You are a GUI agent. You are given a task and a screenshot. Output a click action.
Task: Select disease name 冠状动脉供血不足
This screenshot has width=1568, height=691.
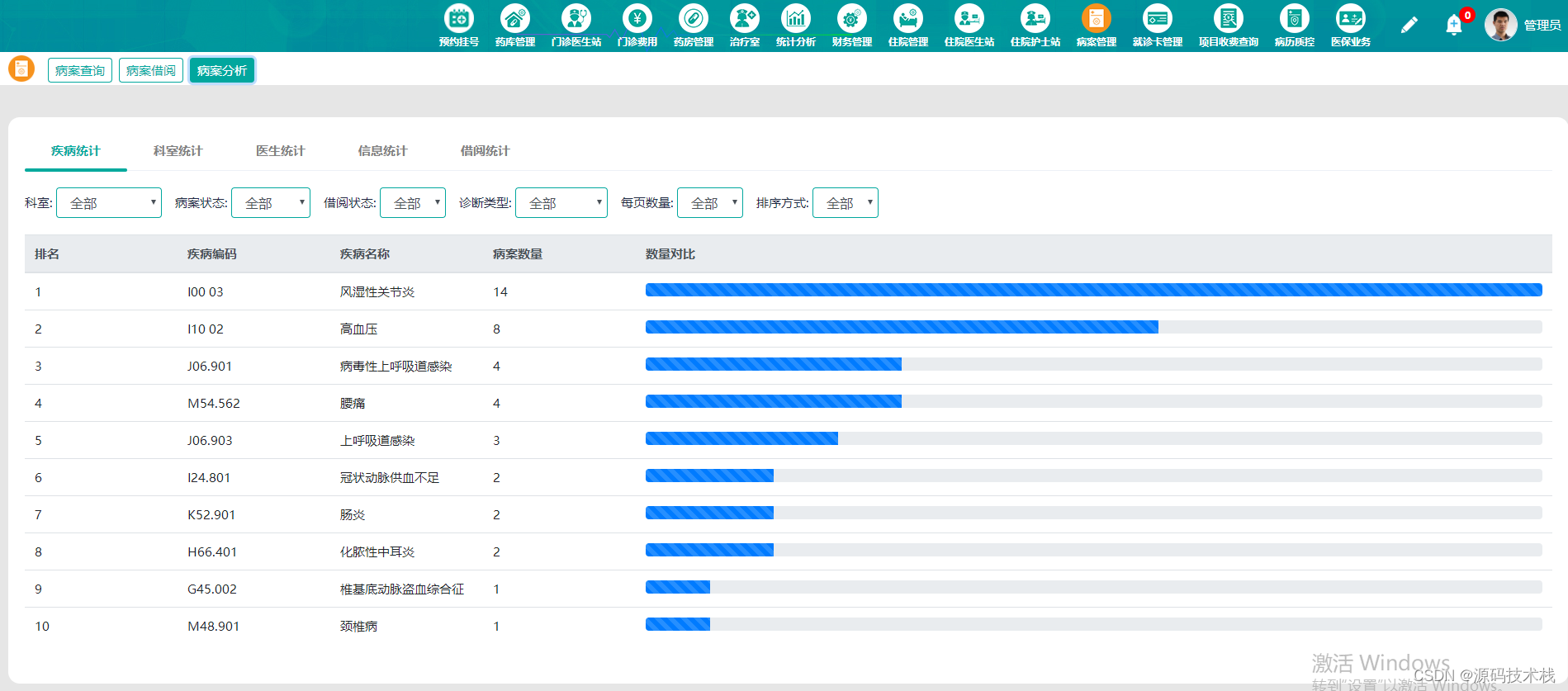pos(390,478)
